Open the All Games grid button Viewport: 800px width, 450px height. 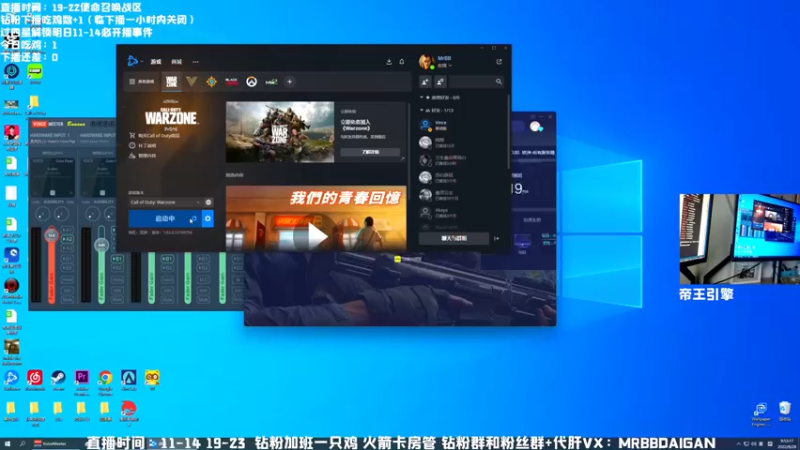pos(142,82)
